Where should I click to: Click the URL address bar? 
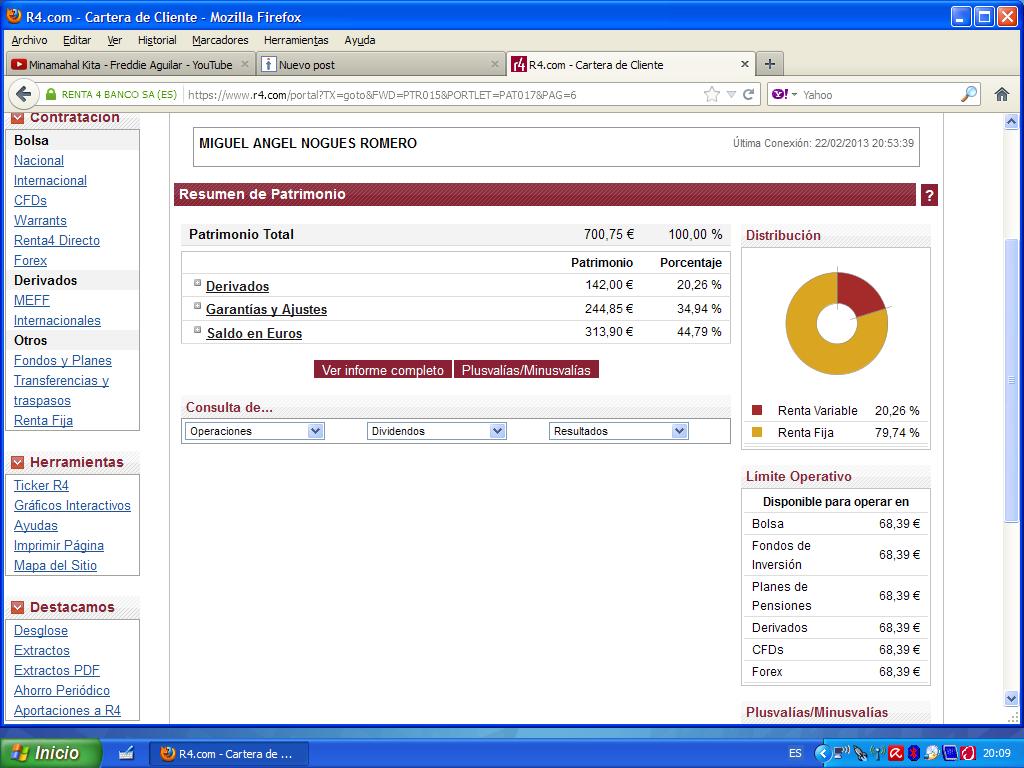pos(440,95)
